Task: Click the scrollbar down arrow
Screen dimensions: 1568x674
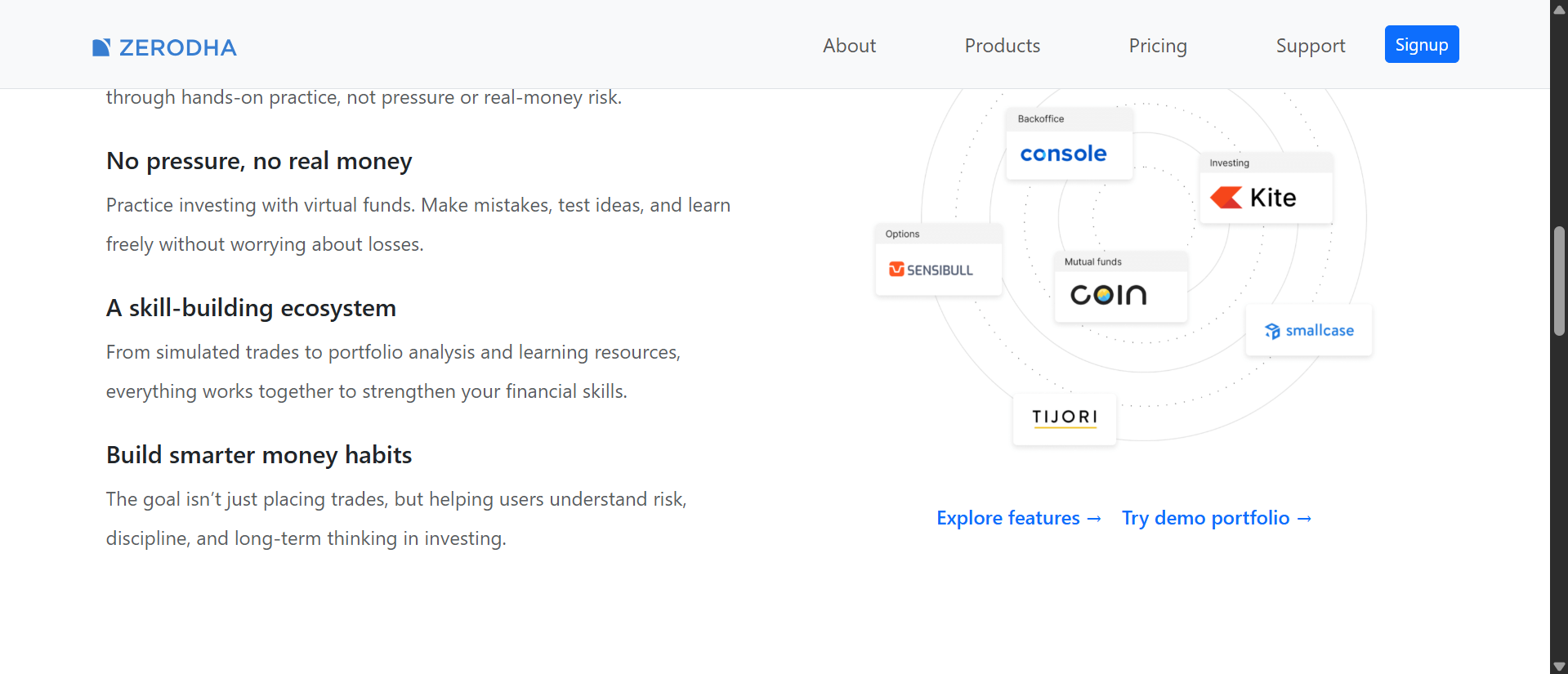Action: 1557,664
